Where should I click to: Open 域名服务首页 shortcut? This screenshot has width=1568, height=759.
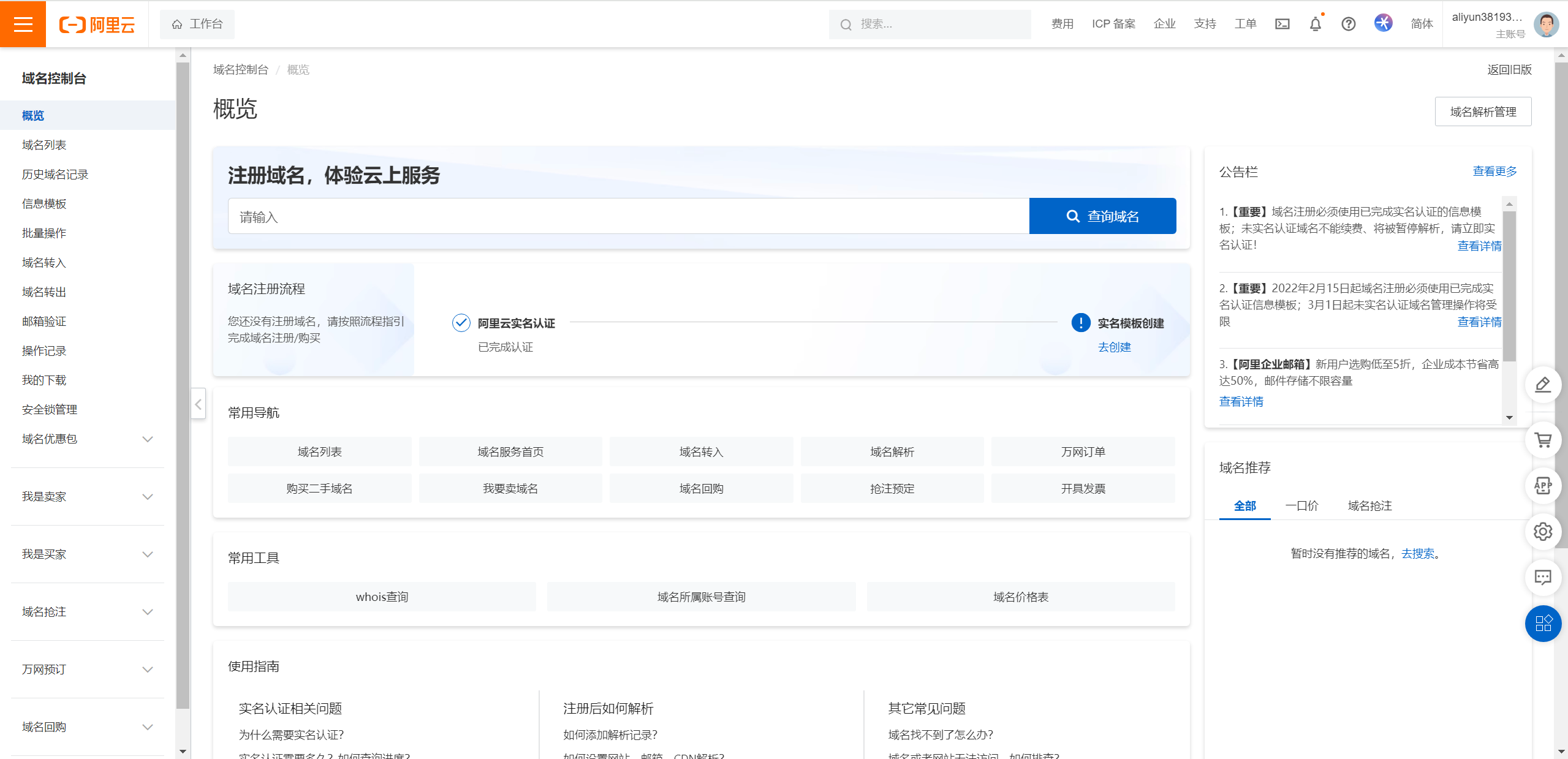click(x=510, y=452)
